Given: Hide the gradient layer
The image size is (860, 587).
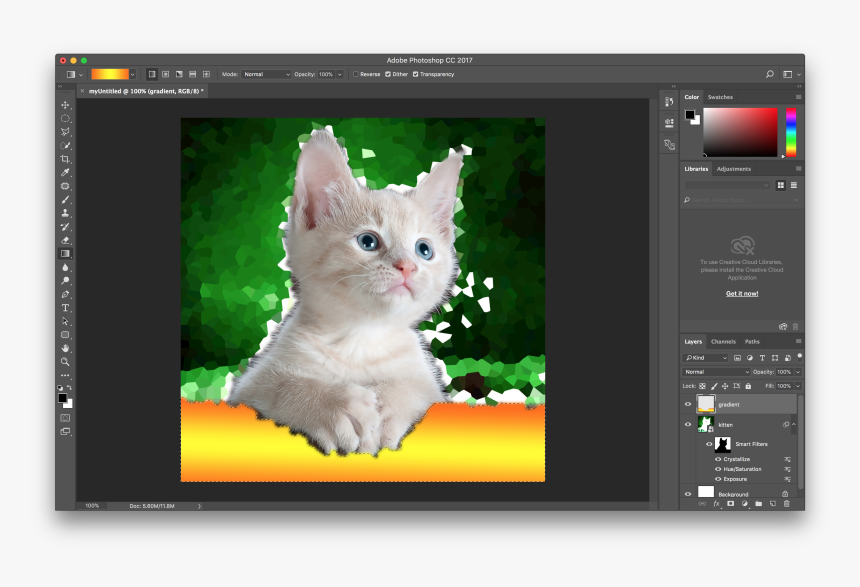Looking at the screenshot, I should click(x=688, y=404).
